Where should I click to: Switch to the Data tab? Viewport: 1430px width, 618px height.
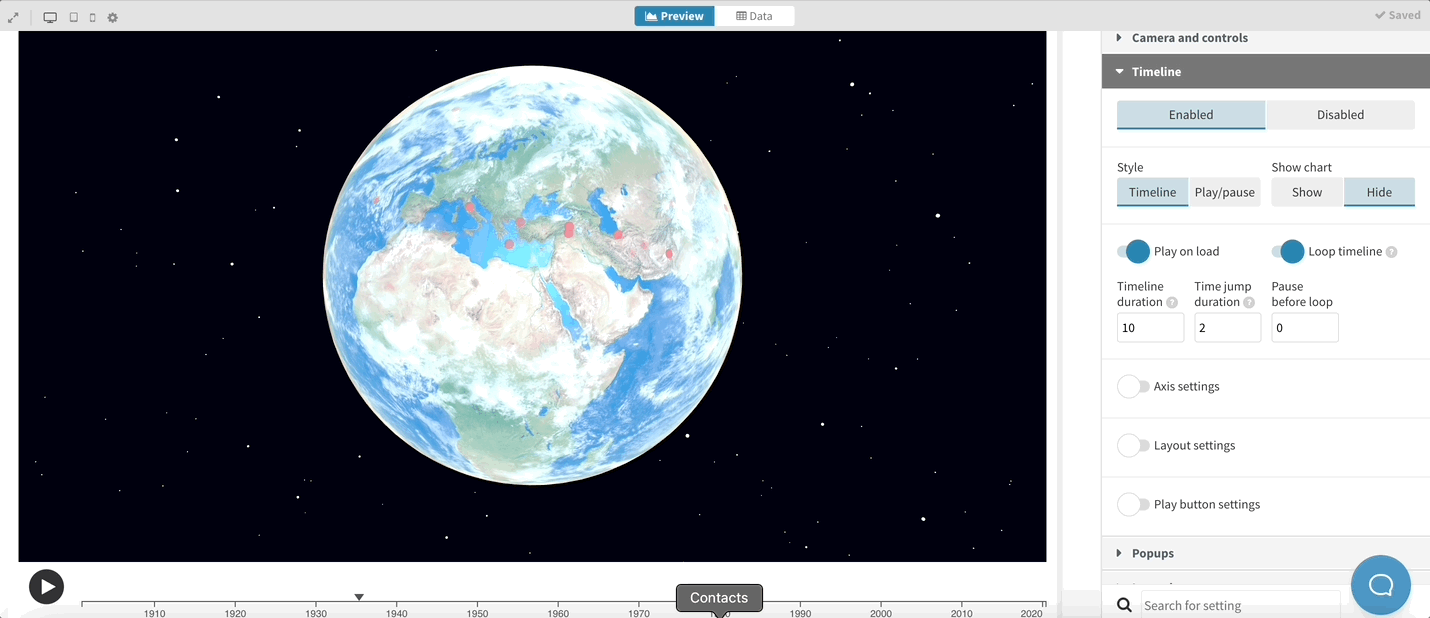(x=754, y=16)
